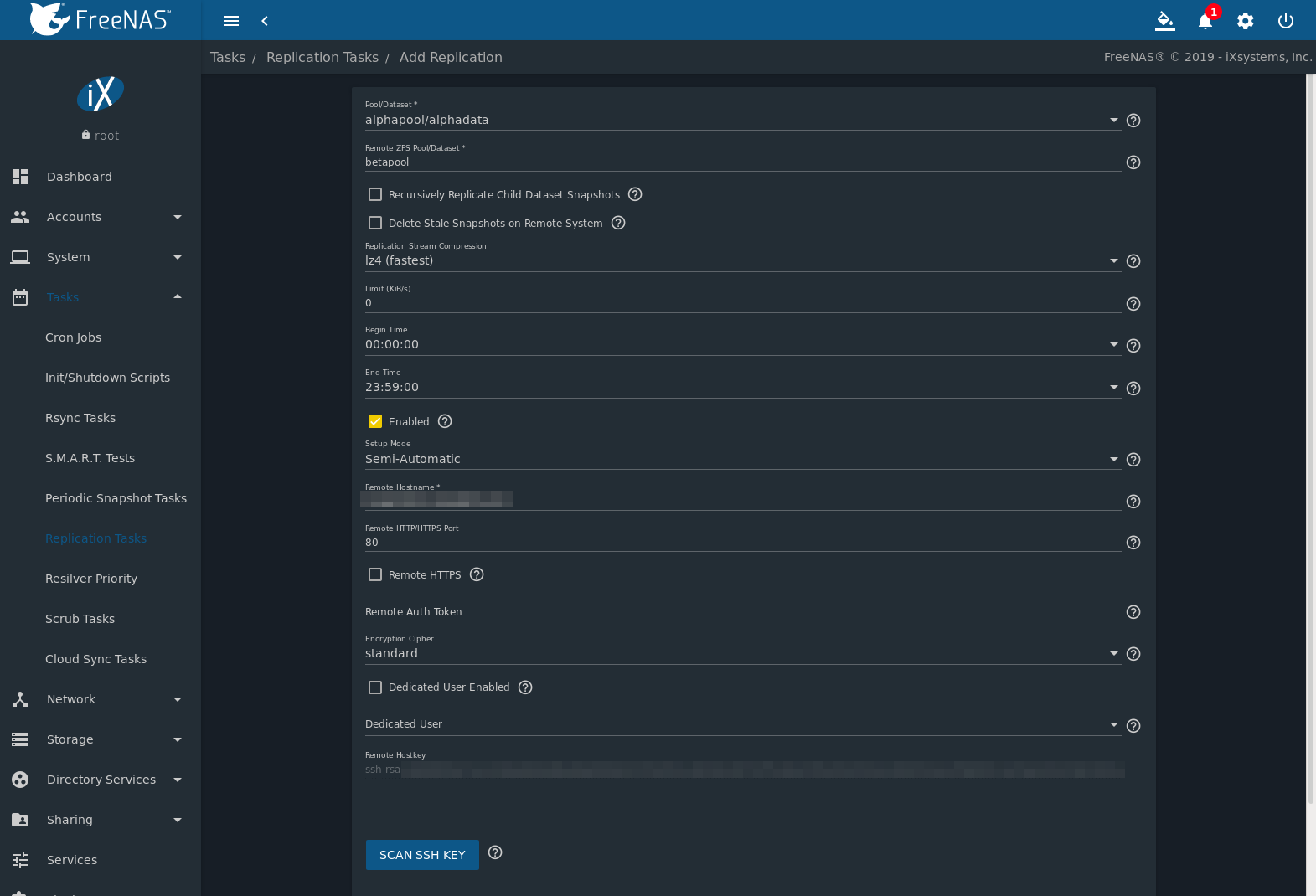Show help for Setup Mode
This screenshot has width=1316, height=896.
pos(1133,460)
